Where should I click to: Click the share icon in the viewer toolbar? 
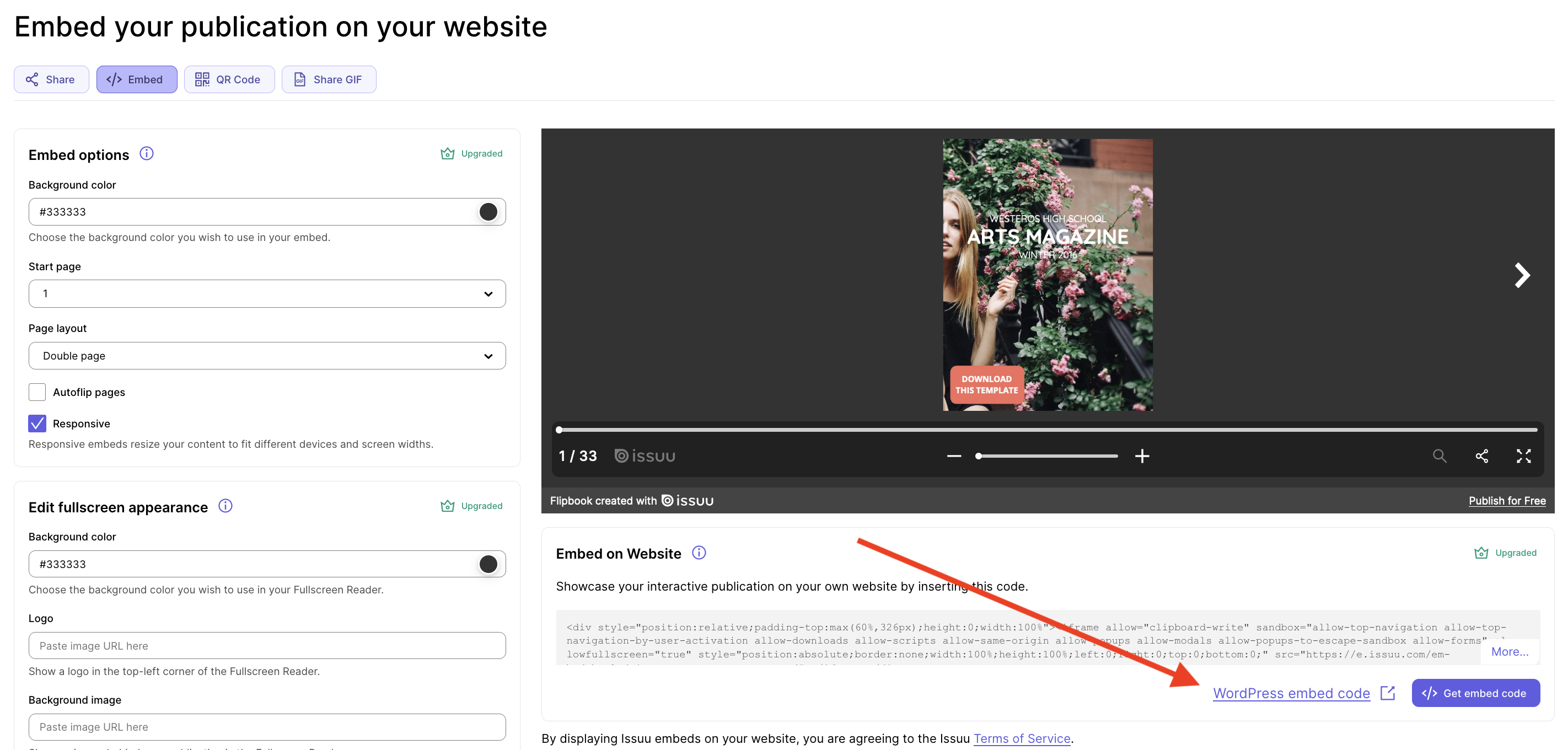click(x=1482, y=456)
